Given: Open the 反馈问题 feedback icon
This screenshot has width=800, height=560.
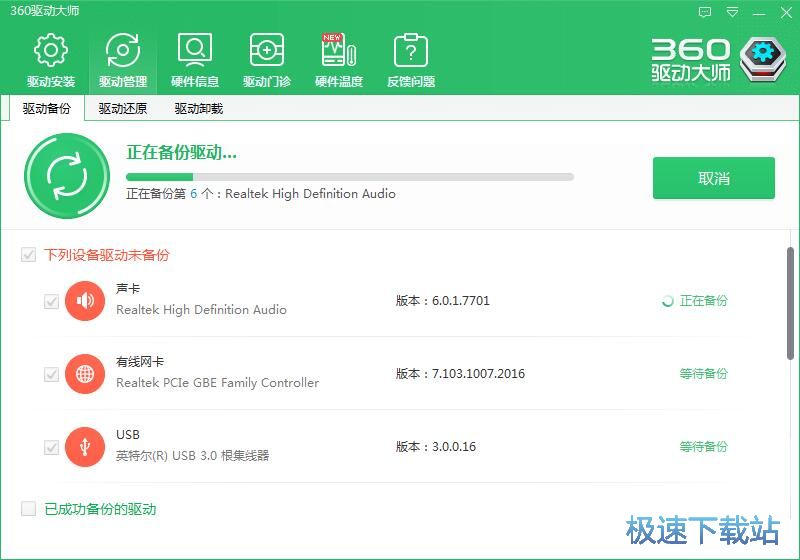Looking at the screenshot, I should tap(411, 50).
